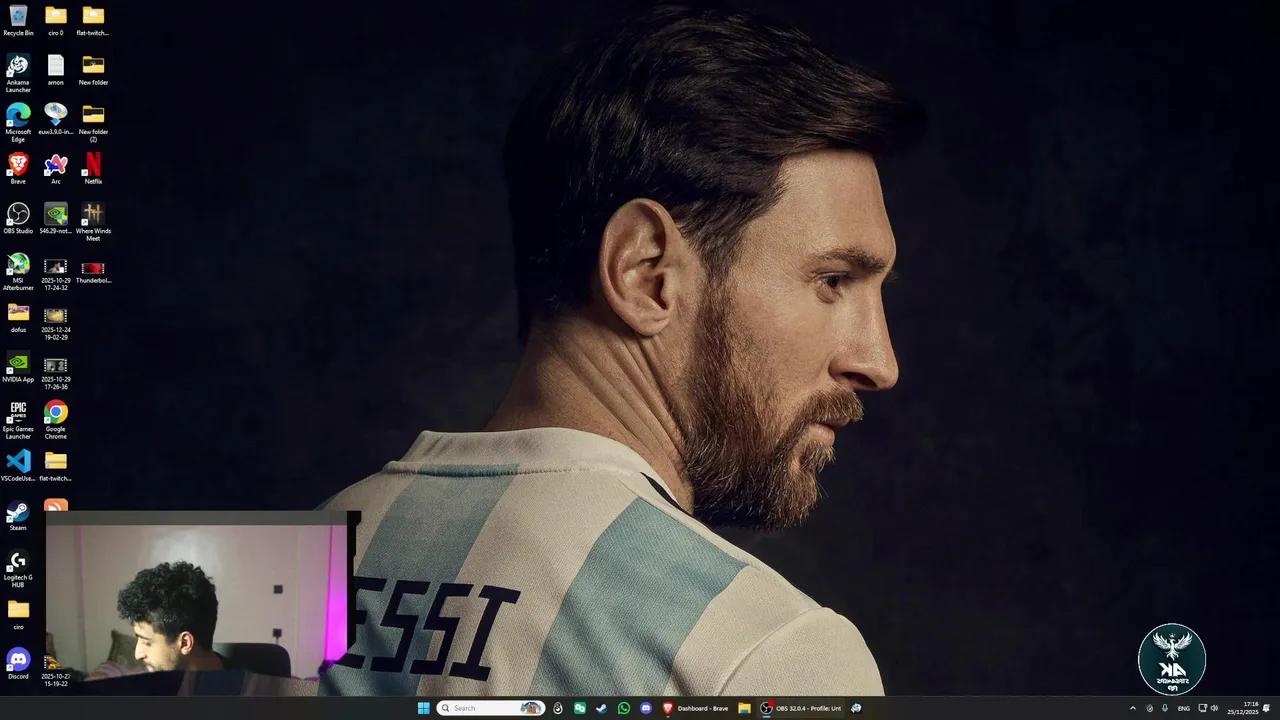The width and height of the screenshot is (1280, 720).
Task: Expand hidden system tray icons
Action: point(1133,708)
